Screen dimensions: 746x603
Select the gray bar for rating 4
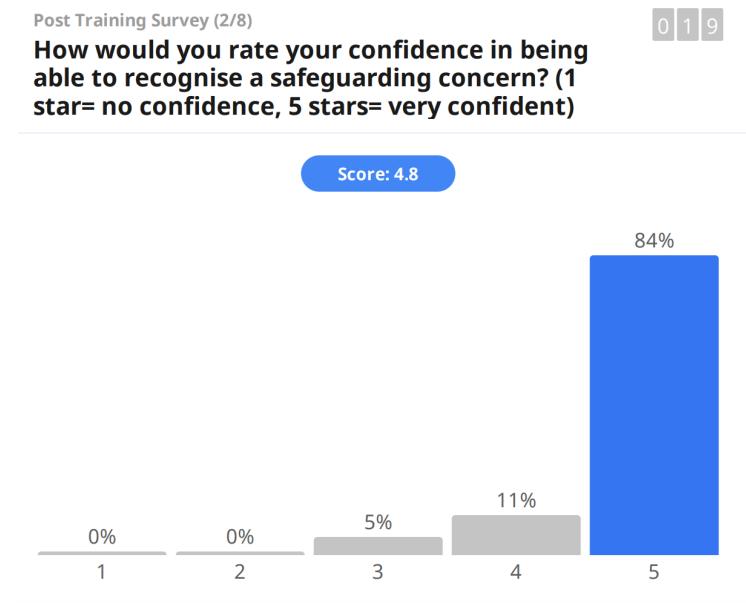[x=516, y=534]
